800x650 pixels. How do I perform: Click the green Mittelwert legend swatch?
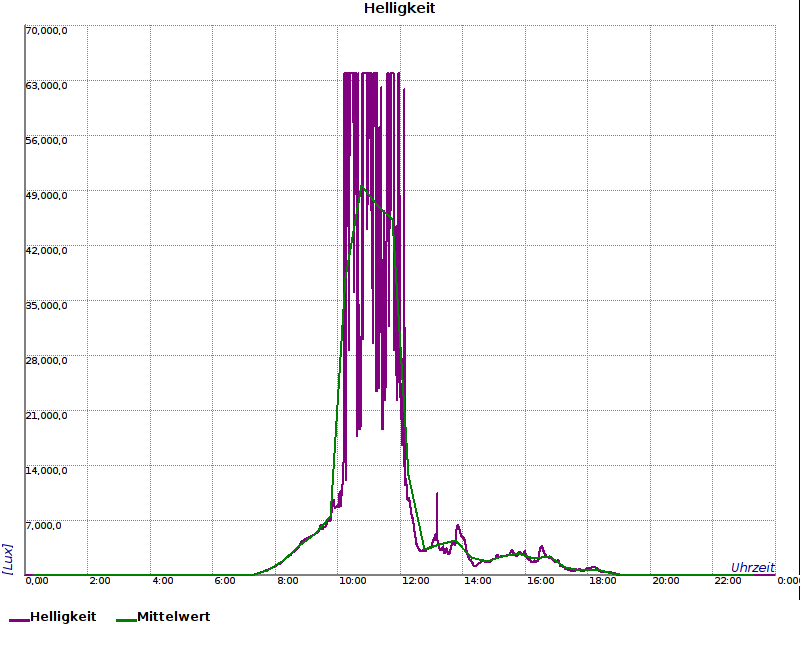[127, 620]
